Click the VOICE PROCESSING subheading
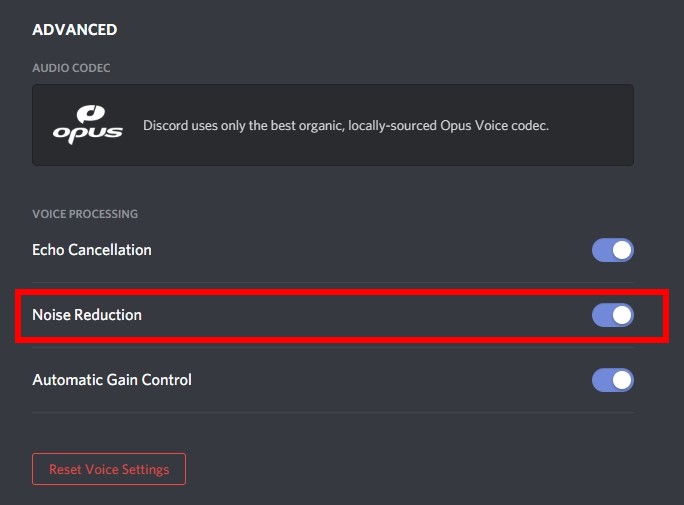 coord(85,214)
